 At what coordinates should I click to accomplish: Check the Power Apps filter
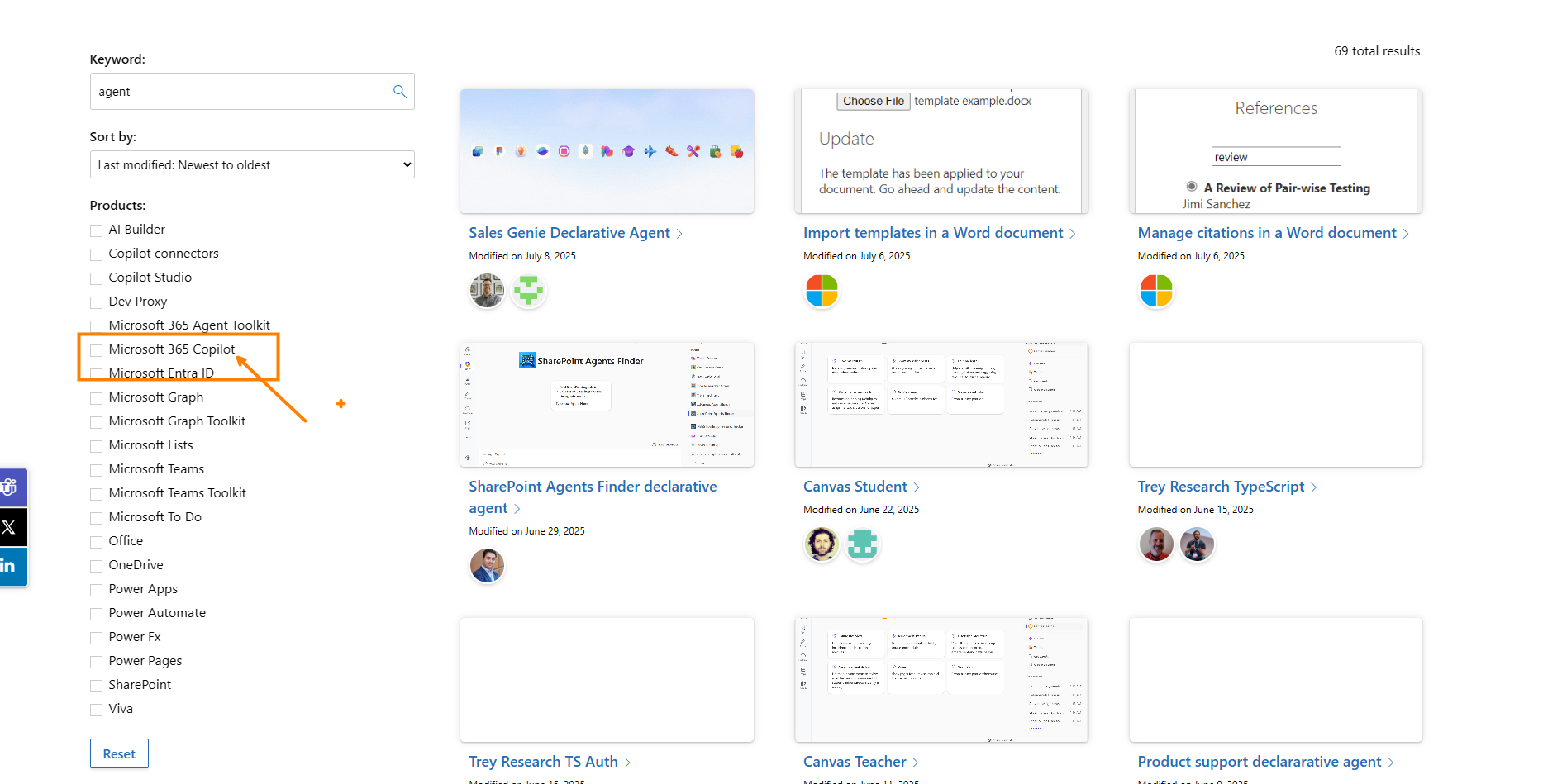(97, 590)
